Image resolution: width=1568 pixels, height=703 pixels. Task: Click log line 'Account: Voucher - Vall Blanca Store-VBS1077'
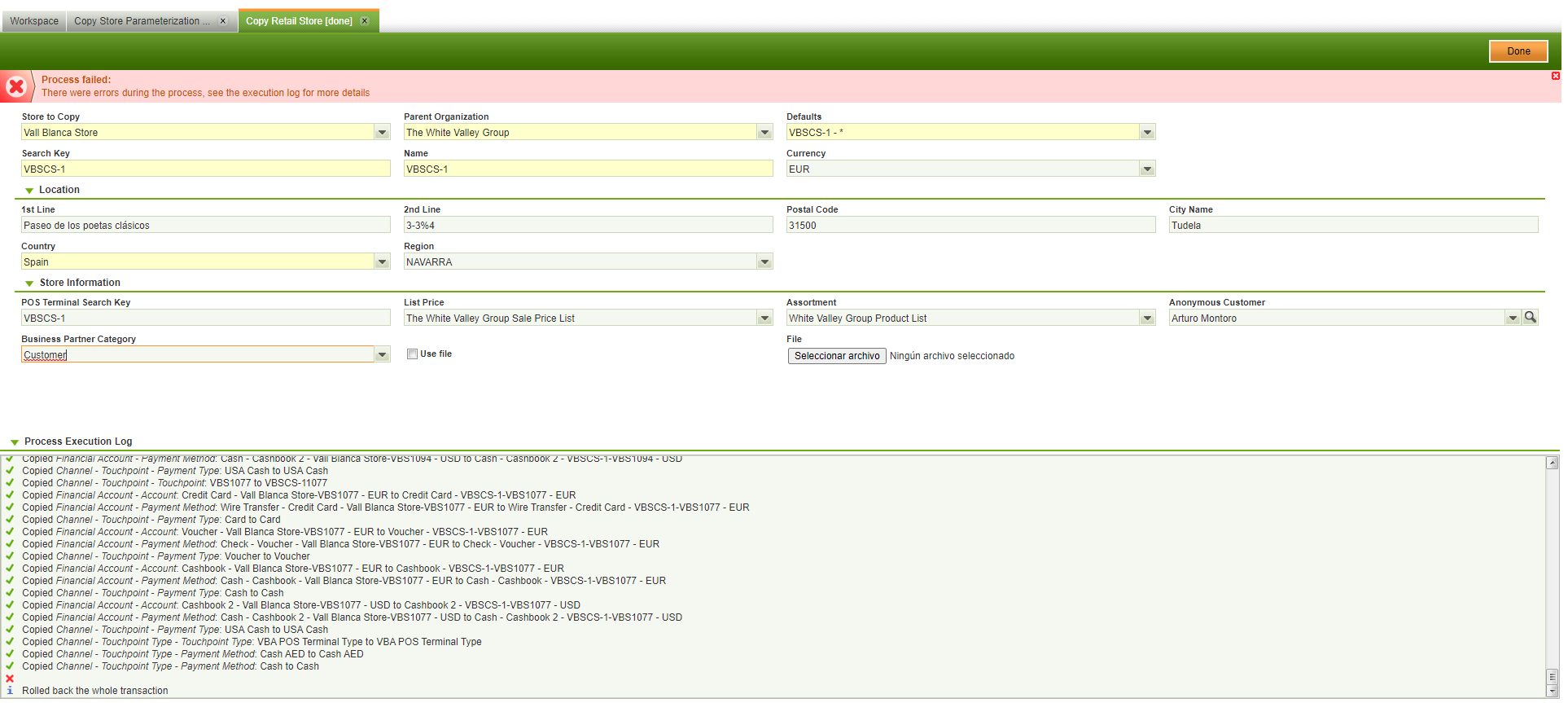(x=285, y=532)
